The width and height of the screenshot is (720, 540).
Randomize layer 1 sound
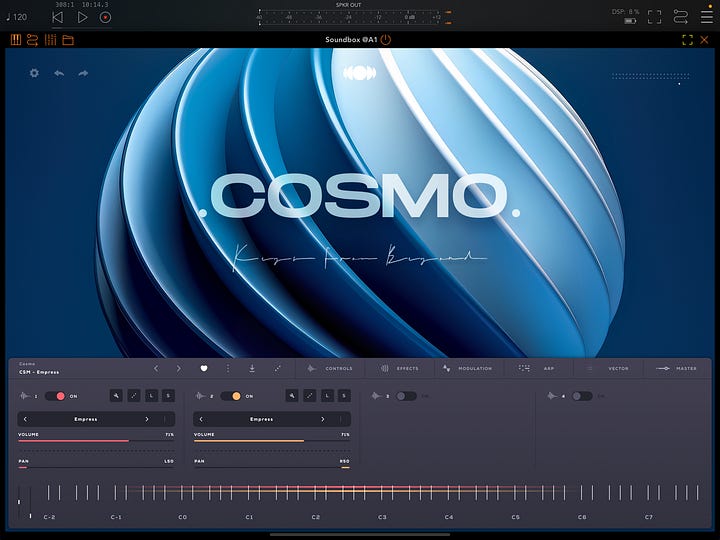pos(134,395)
